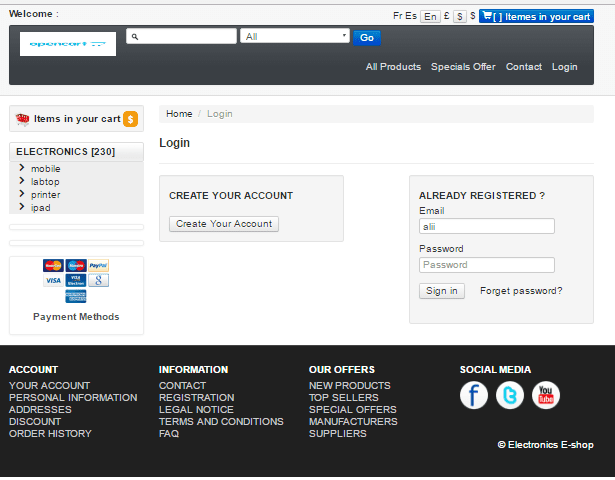Viewport: 615px width, 480px height.
Task: Click the orange dollar badge in sidebar cart
Action: coord(130,119)
